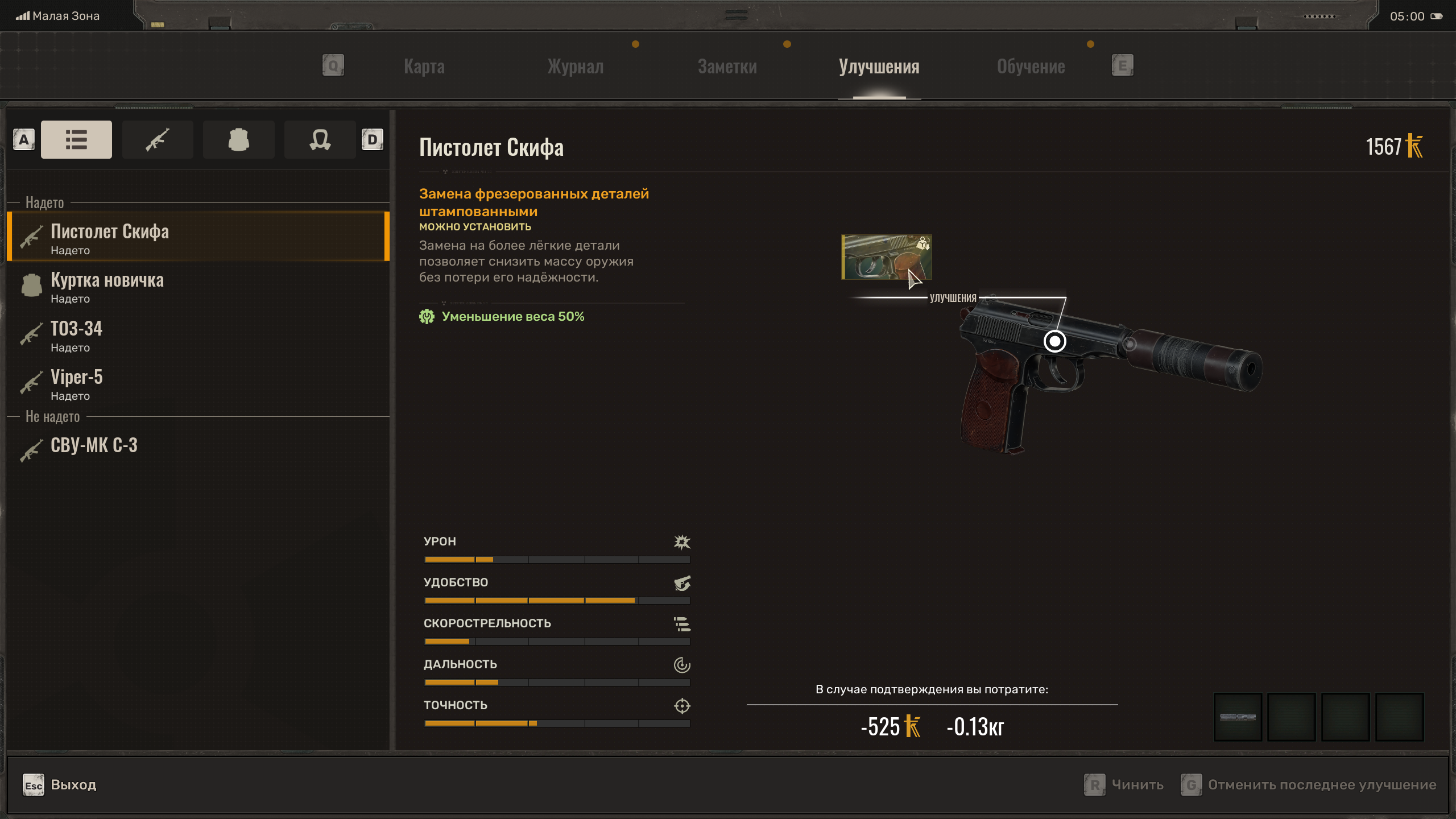Go to the Обучение tab
The image size is (1456, 819).
pyautogui.click(x=1031, y=67)
